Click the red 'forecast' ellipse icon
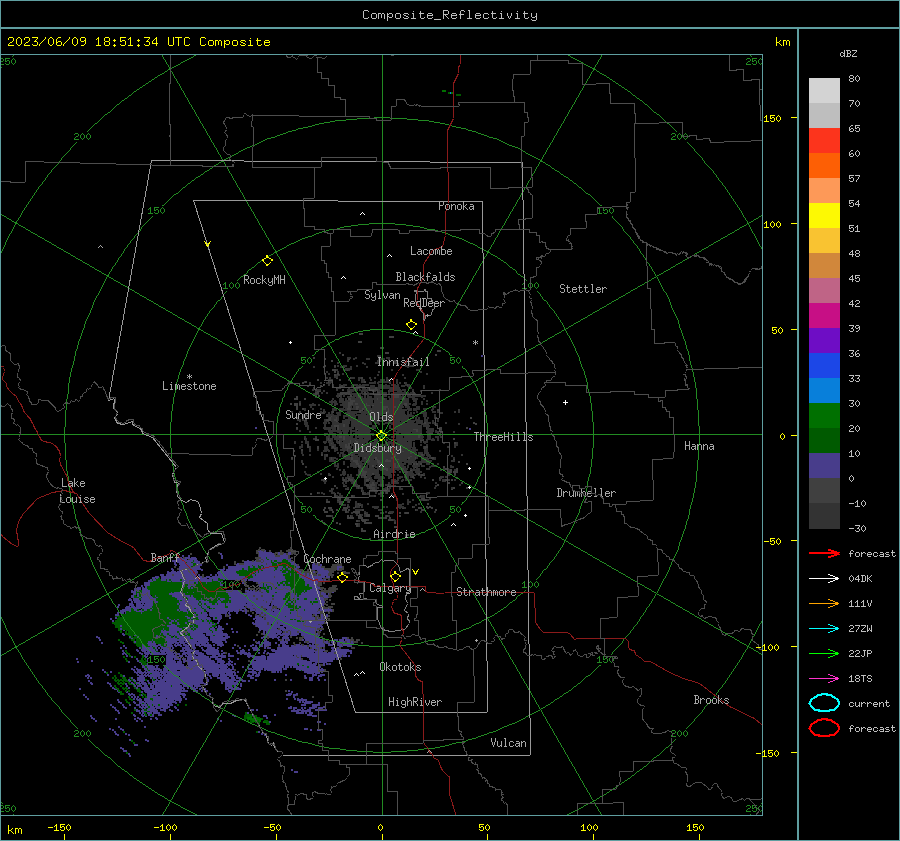The width and height of the screenshot is (900, 841). coord(824,728)
